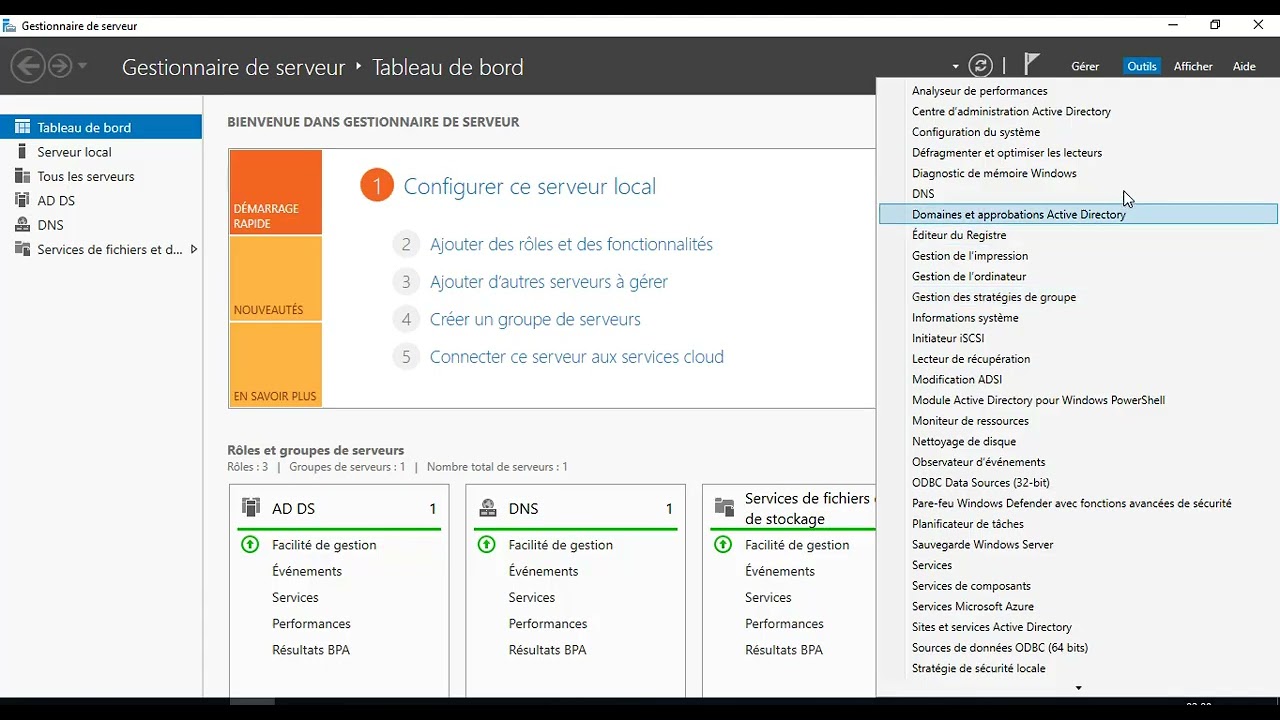Select the EN SAVOIR PLUS tile
Viewport: 1280px width, 720px height.
[275, 365]
